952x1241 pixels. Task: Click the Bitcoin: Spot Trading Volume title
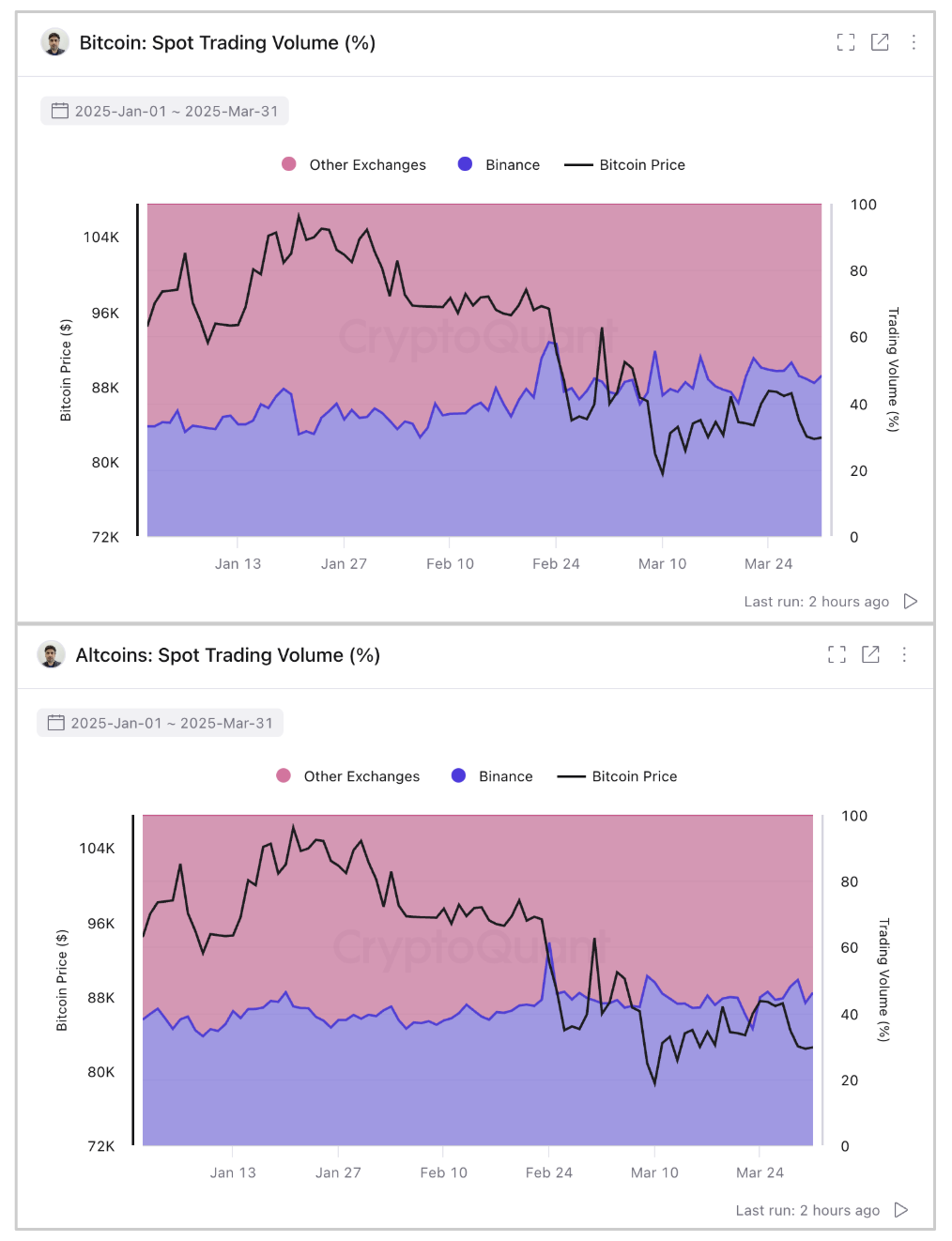pos(227,43)
